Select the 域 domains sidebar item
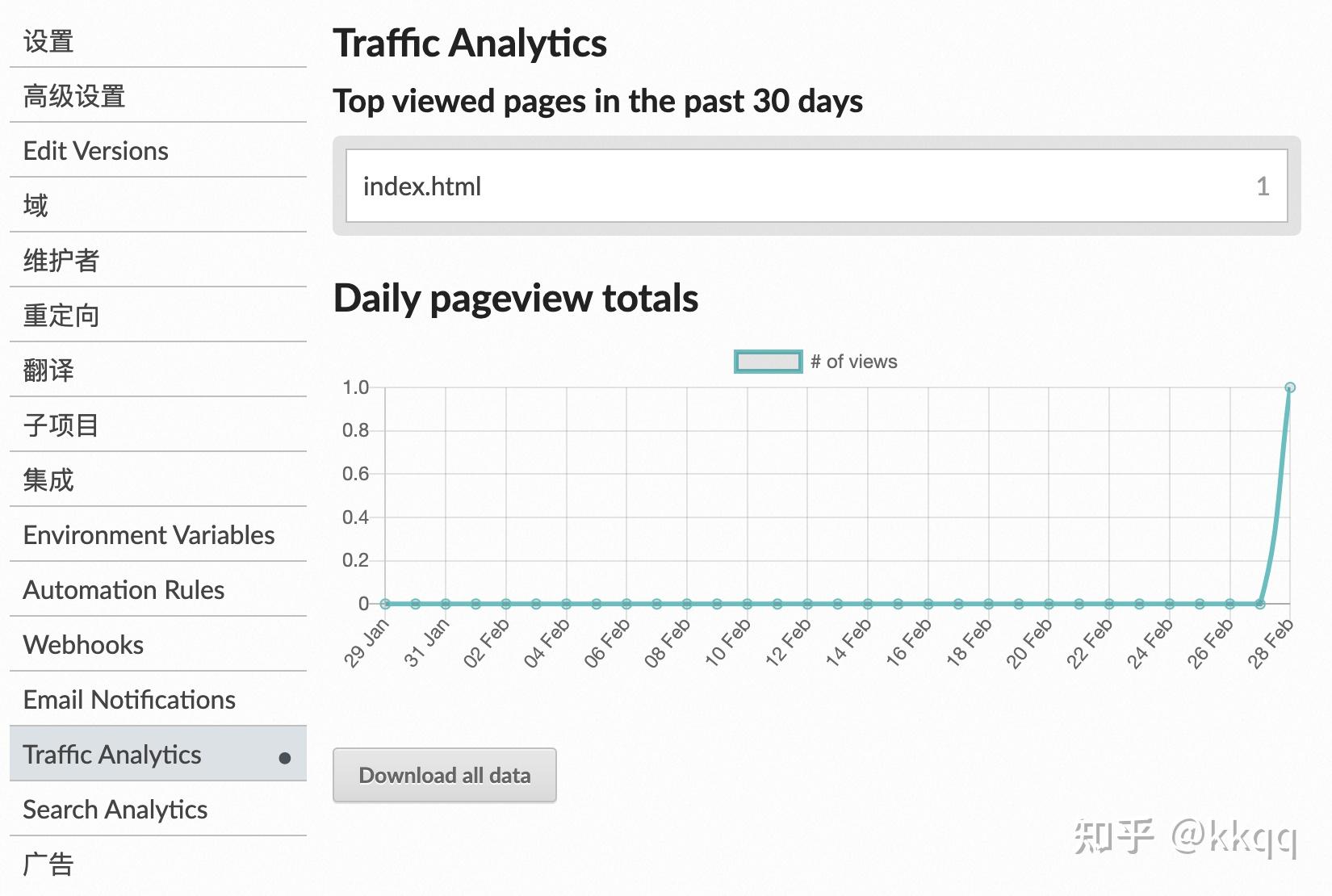This screenshot has height=896, width=1332. coord(36,206)
